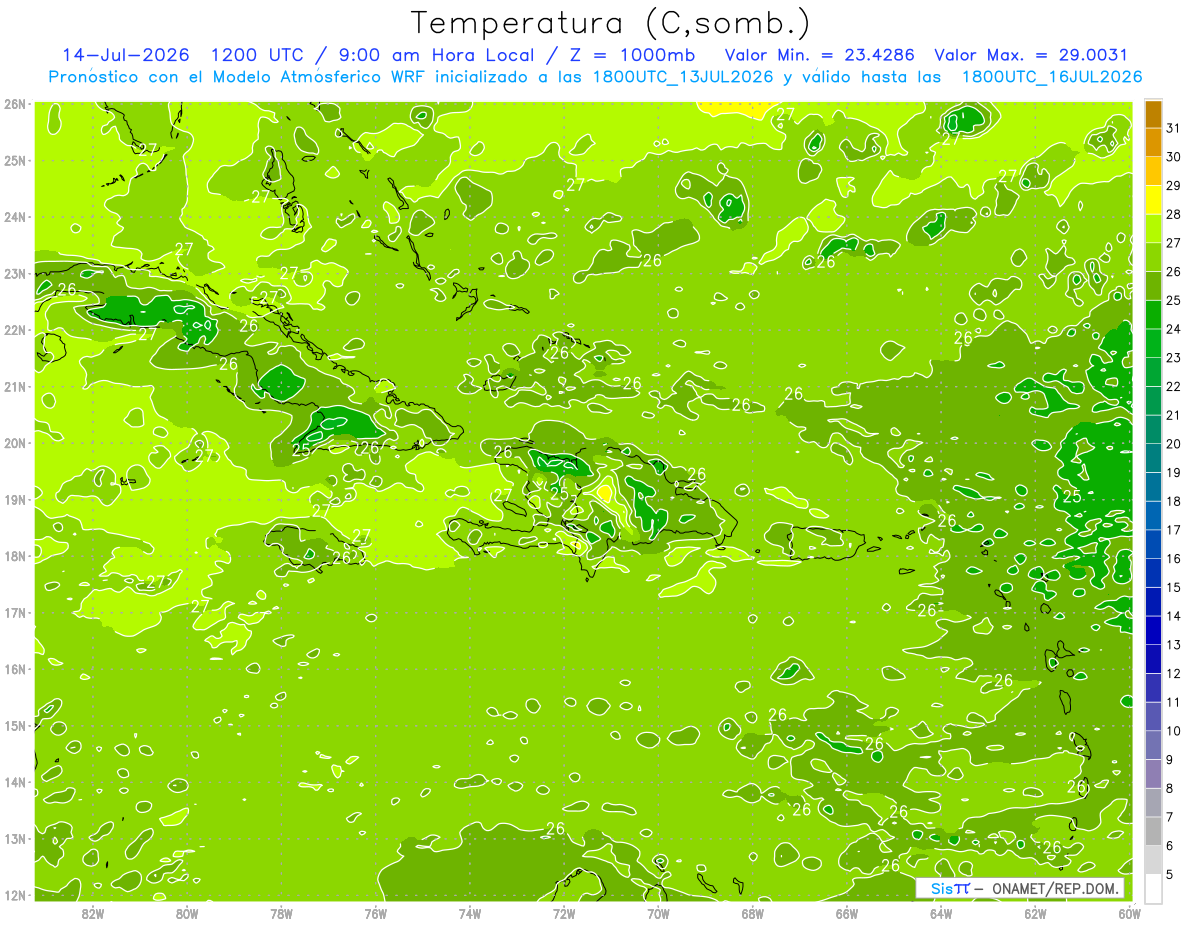The width and height of the screenshot is (1200, 927).
Task: Click the '15N' latitude label
Action: 14,726
